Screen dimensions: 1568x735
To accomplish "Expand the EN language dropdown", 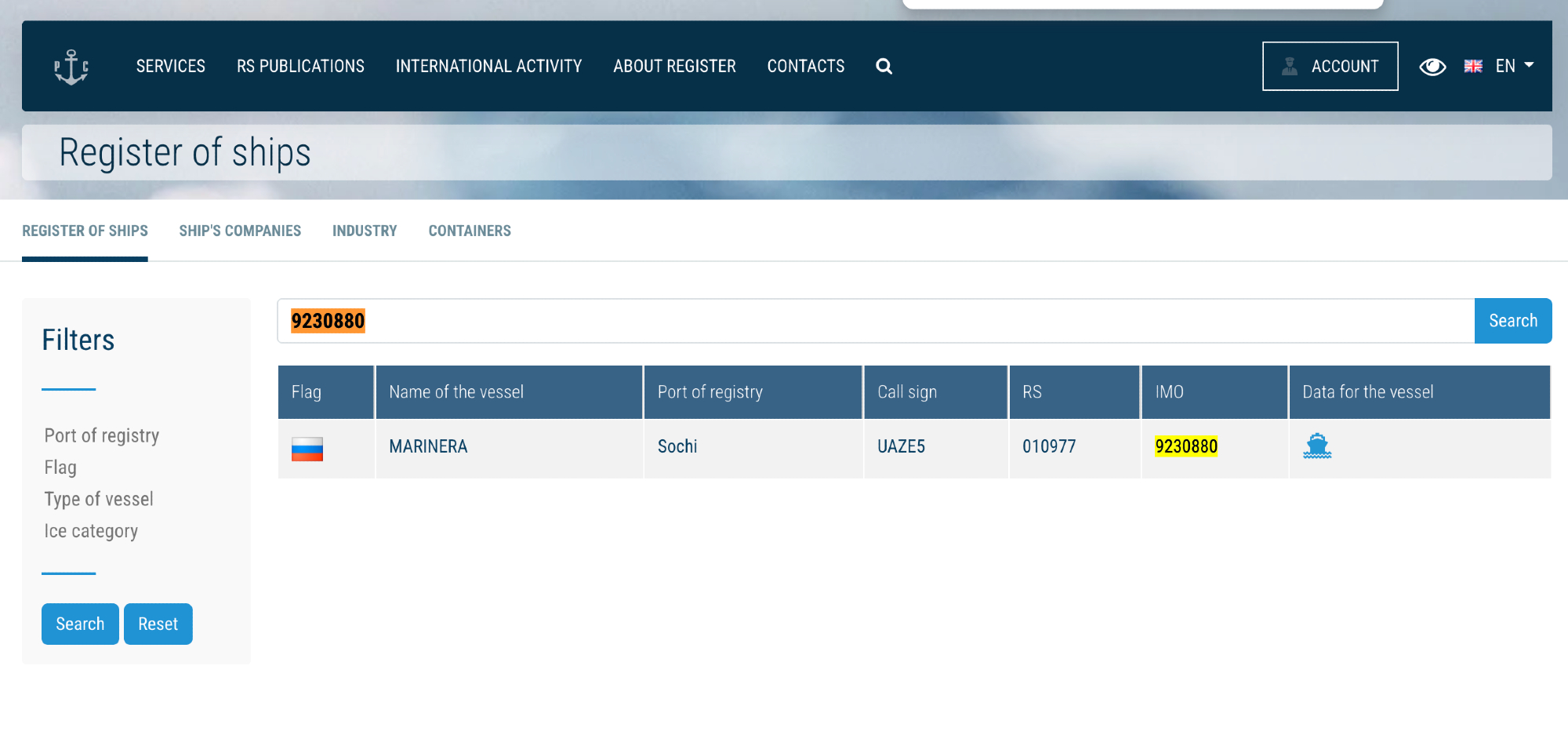I will (1515, 66).
